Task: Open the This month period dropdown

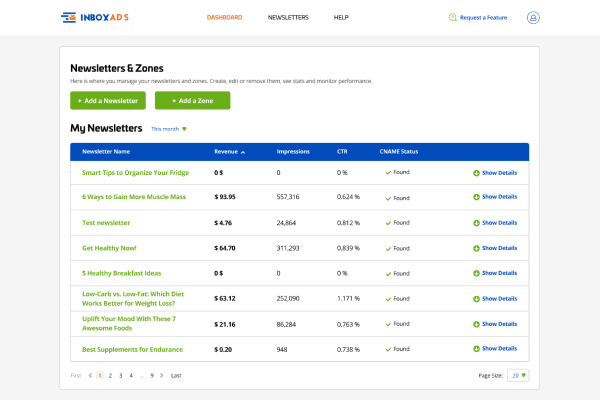Action: click(x=169, y=129)
